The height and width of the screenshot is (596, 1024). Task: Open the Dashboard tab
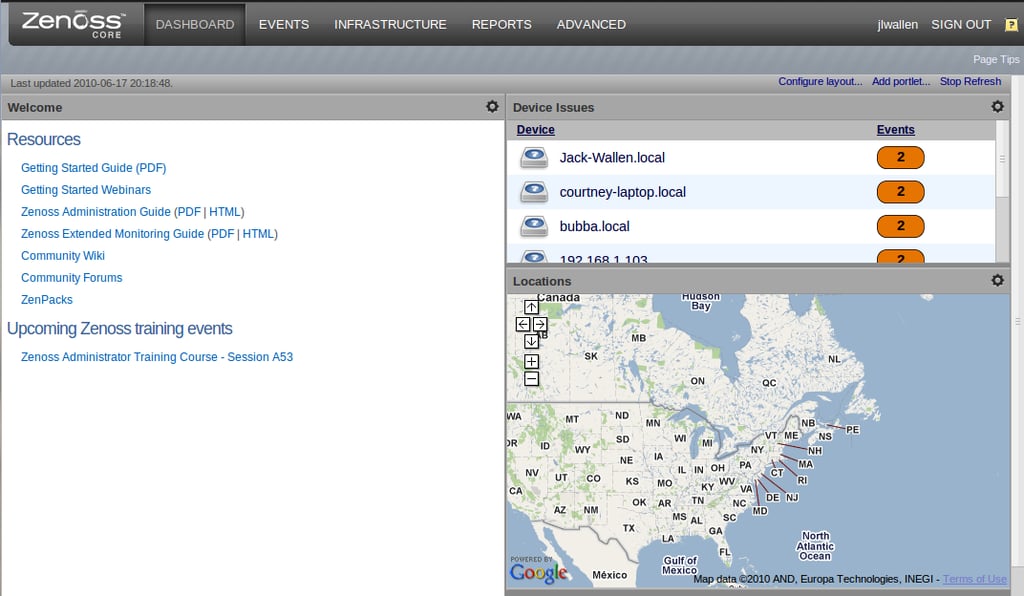[x=195, y=25]
